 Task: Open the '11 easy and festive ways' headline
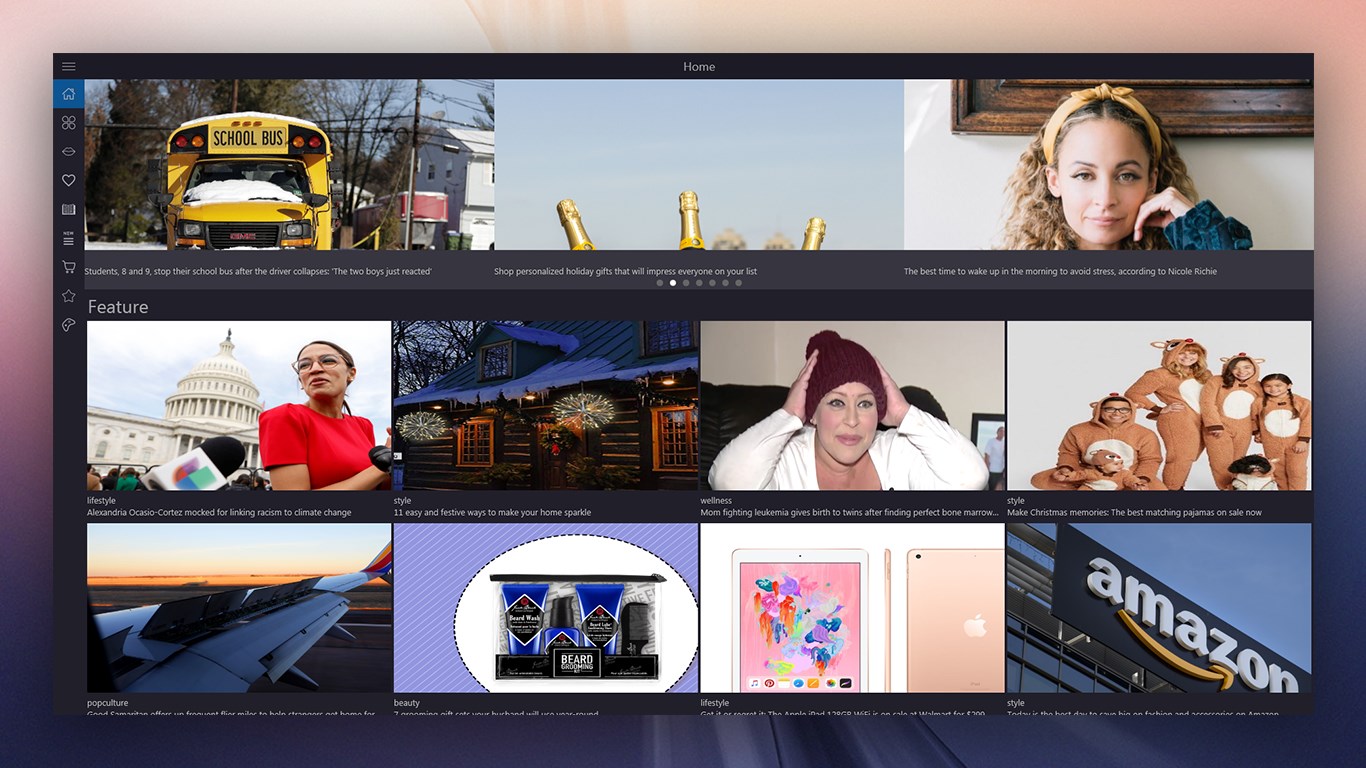[492, 513]
